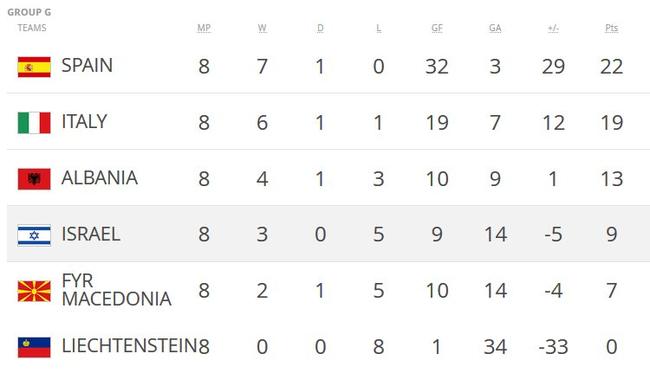Click the Spain flag icon
The width and height of the screenshot is (650, 373).
34,67
